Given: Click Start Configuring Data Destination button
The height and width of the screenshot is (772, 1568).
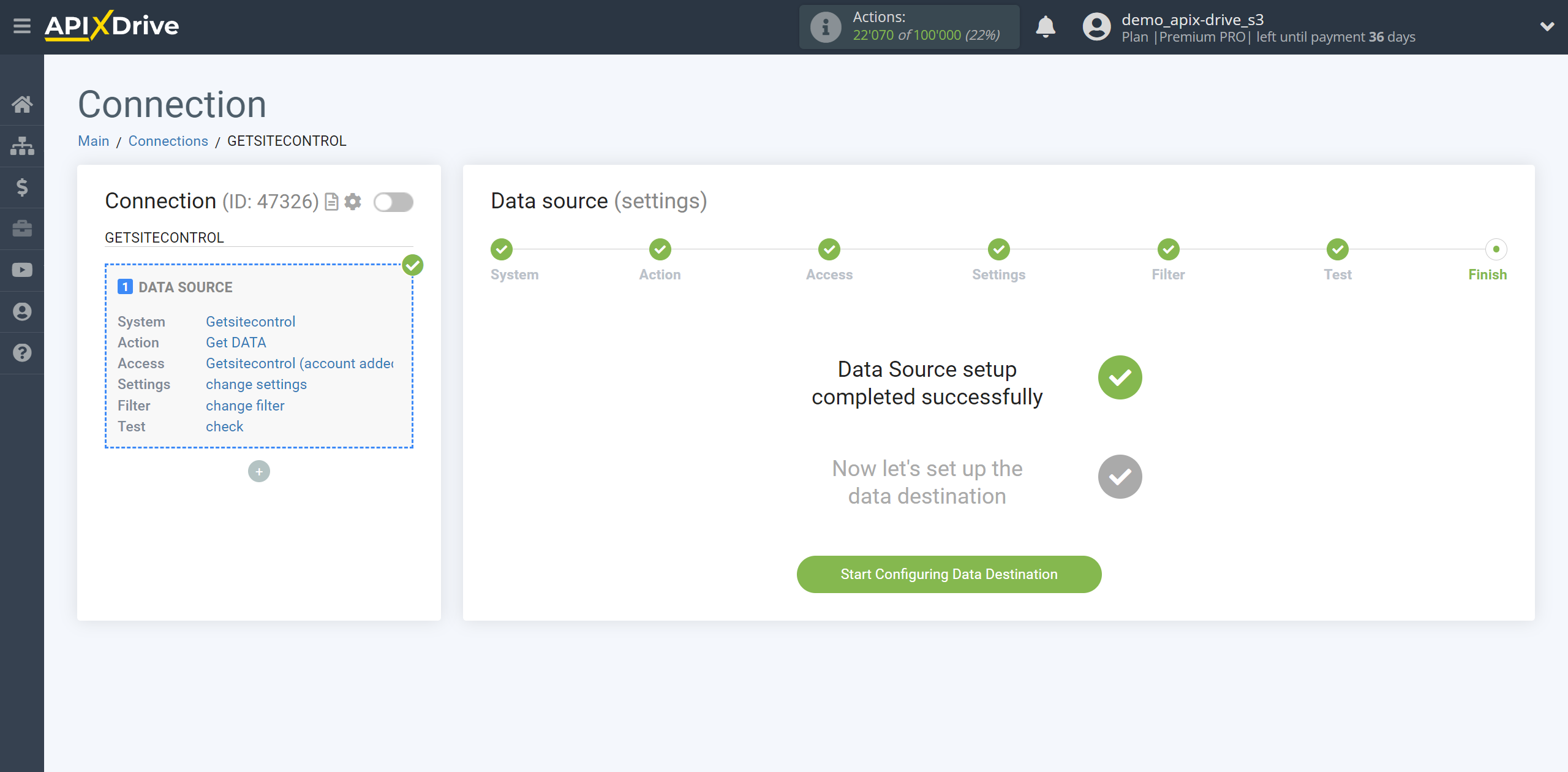Looking at the screenshot, I should click(948, 573).
